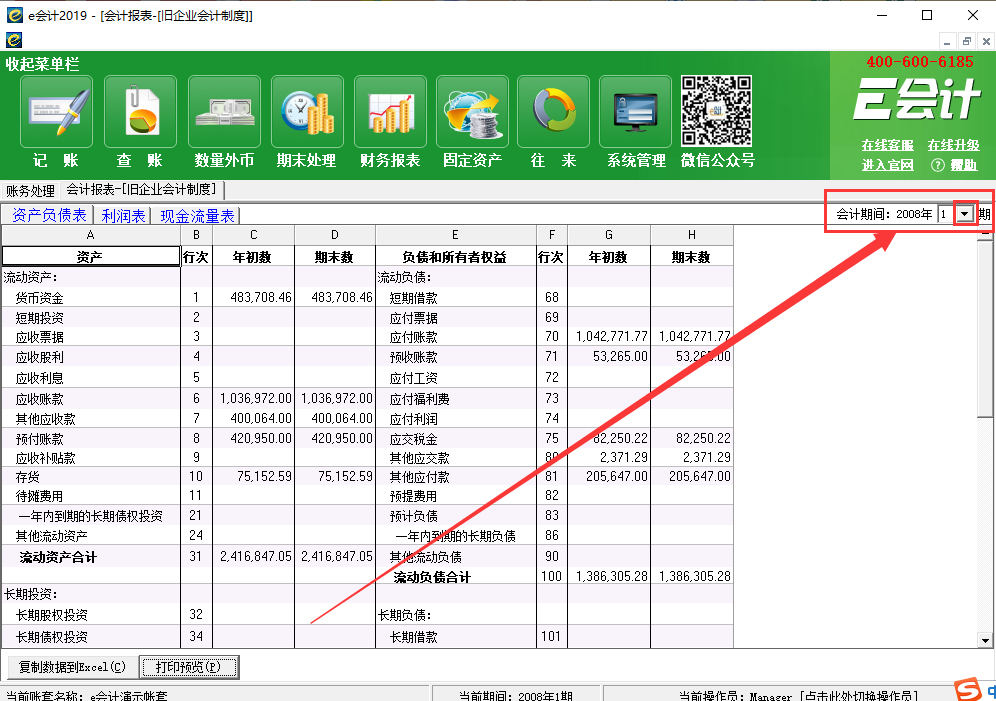Select column header H
996x701 pixels.
click(692, 235)
